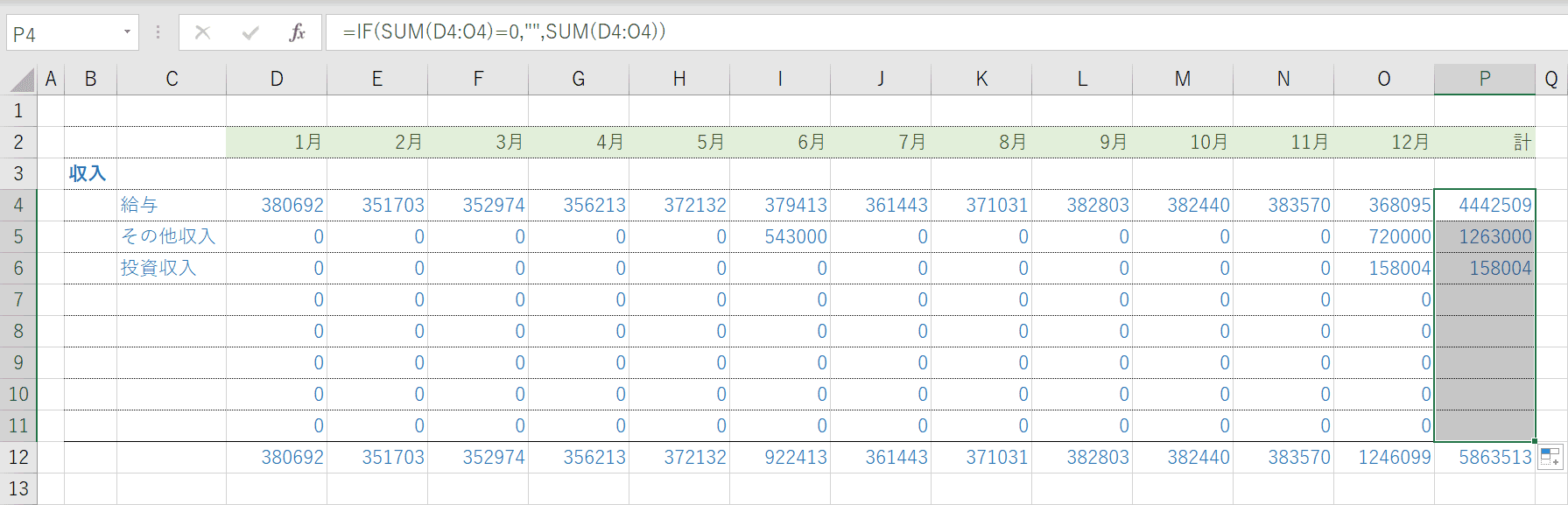Select column A header
1568x505 pixels.
[51, 80]
